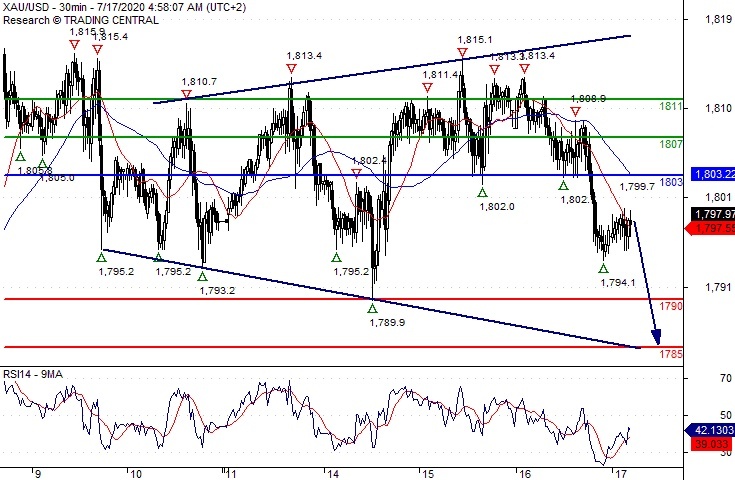The image size is (735, 480).
Task: Click the blue 1803 pivot level label
Action: point(671,182)
